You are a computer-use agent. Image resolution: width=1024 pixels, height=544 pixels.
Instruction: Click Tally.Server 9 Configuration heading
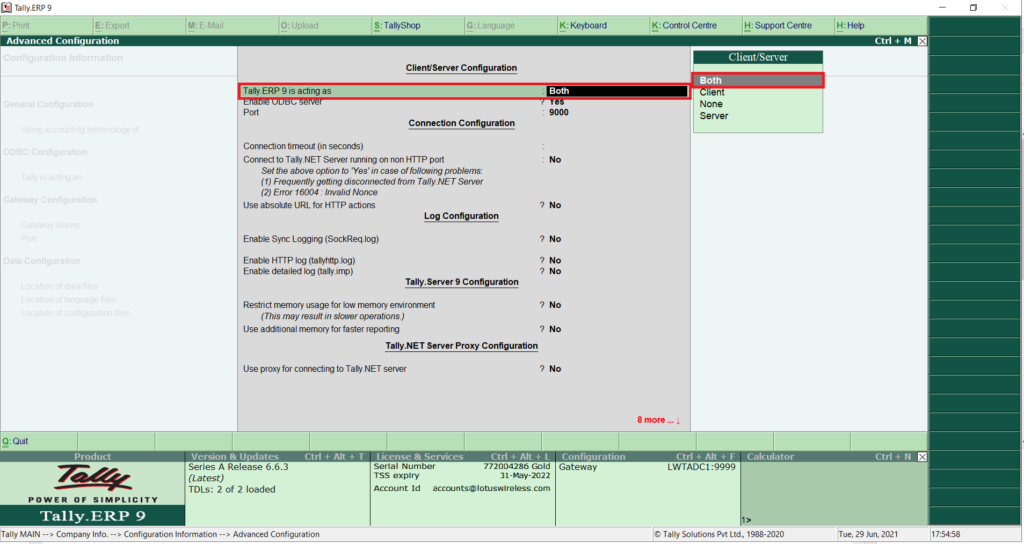pyautogui.click(x=462, y=282)
